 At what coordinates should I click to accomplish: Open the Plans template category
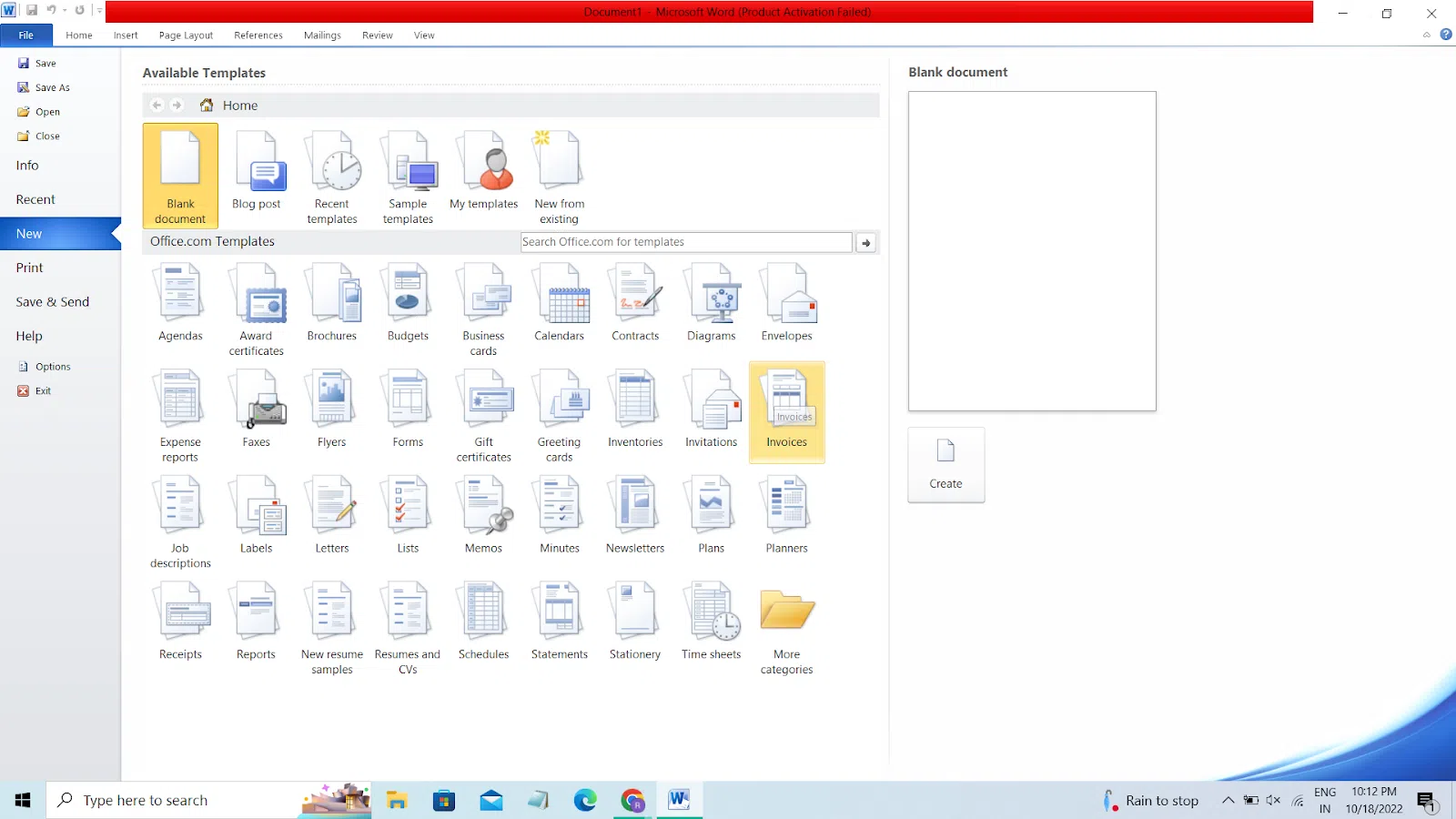[x=711, y=515]
